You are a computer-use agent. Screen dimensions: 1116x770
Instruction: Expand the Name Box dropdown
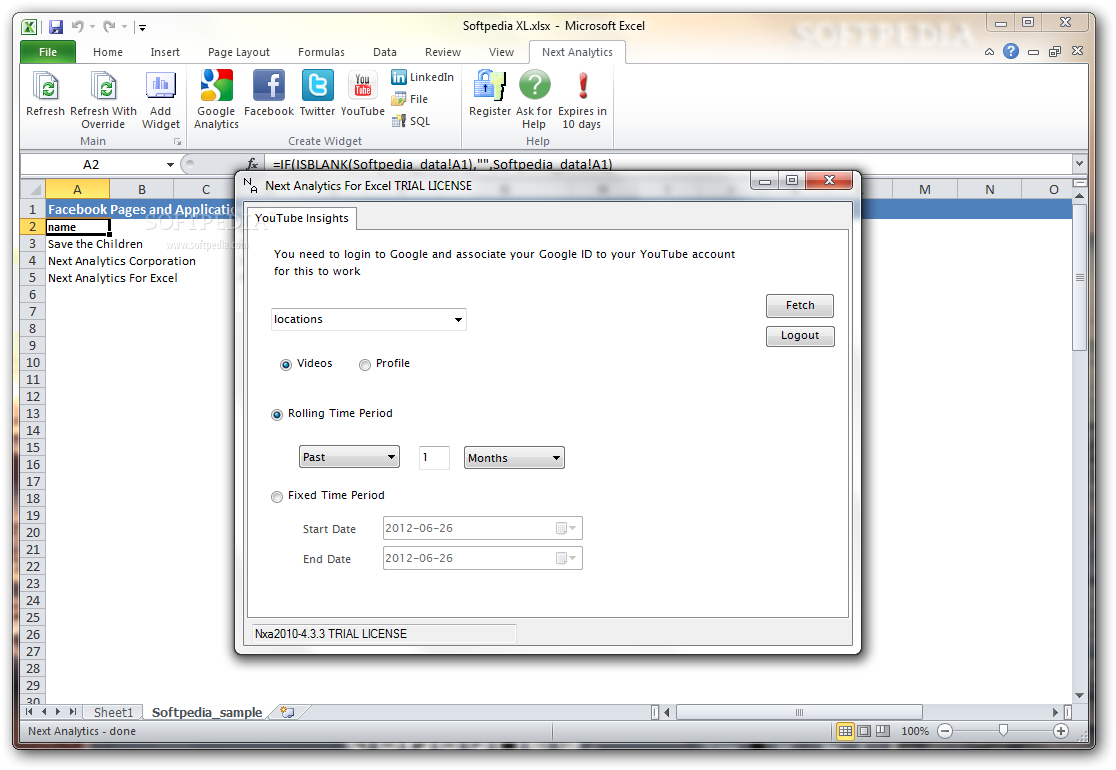coord(170,164)
